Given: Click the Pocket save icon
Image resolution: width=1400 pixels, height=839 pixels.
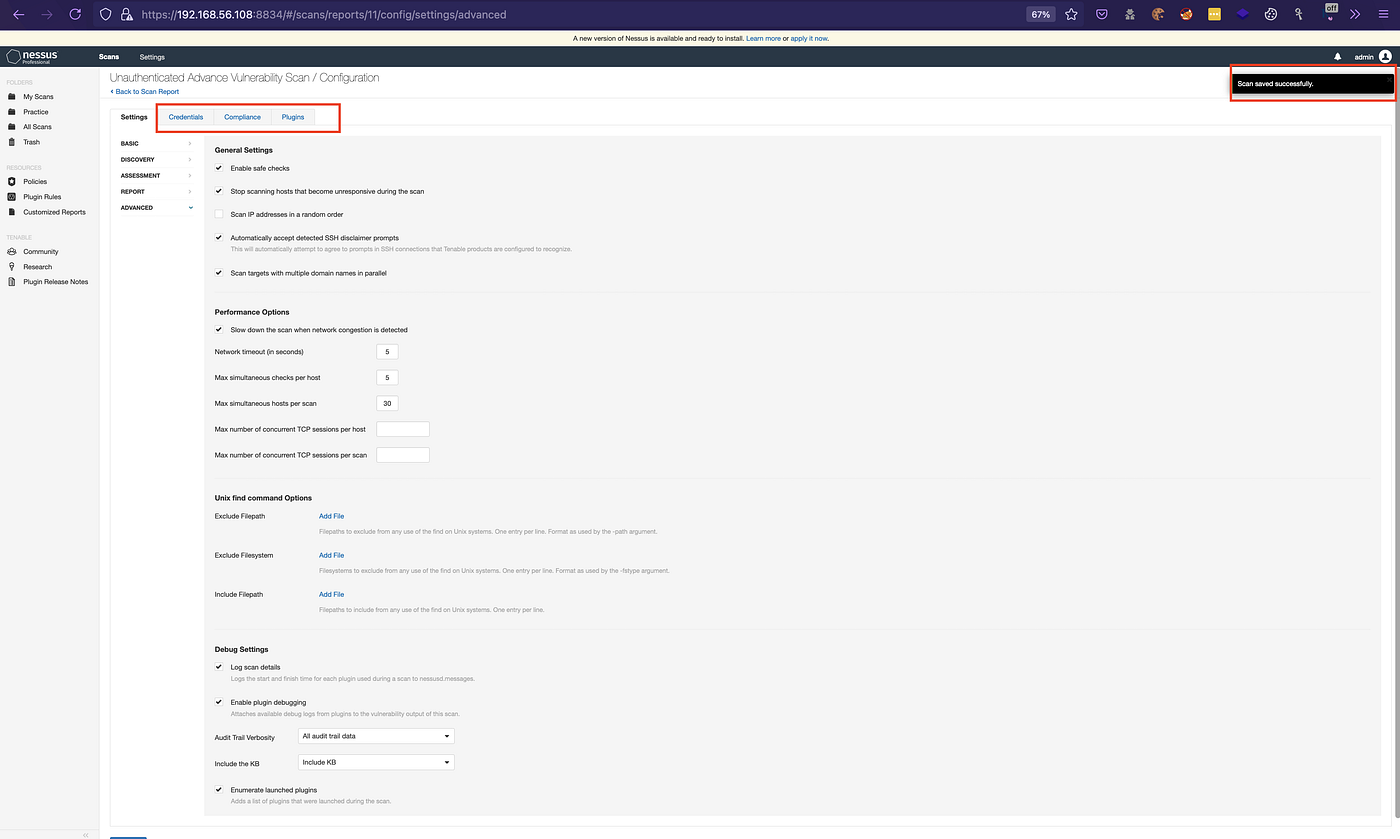Looking at the screenshot, I should click(x=1102, y=14).
